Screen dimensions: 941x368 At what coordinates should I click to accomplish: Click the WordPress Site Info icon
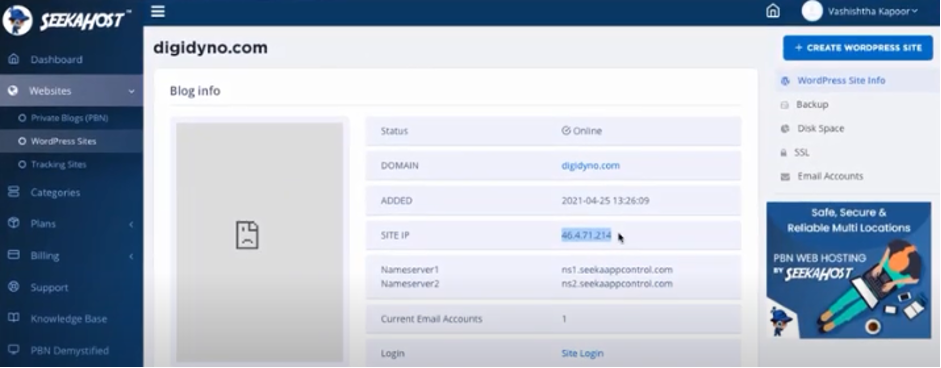point(785,81)
